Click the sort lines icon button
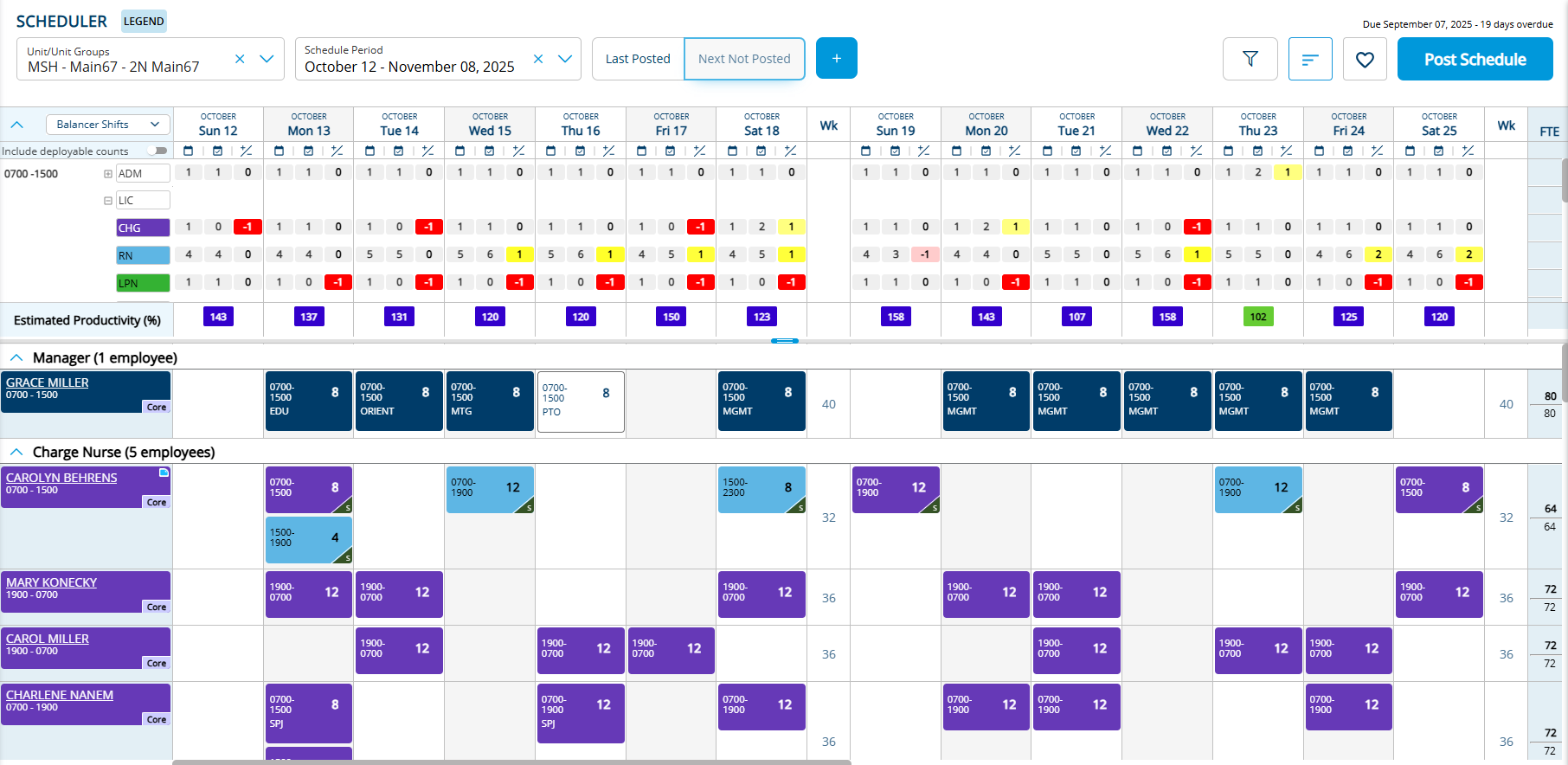 tap(1310, 59)
